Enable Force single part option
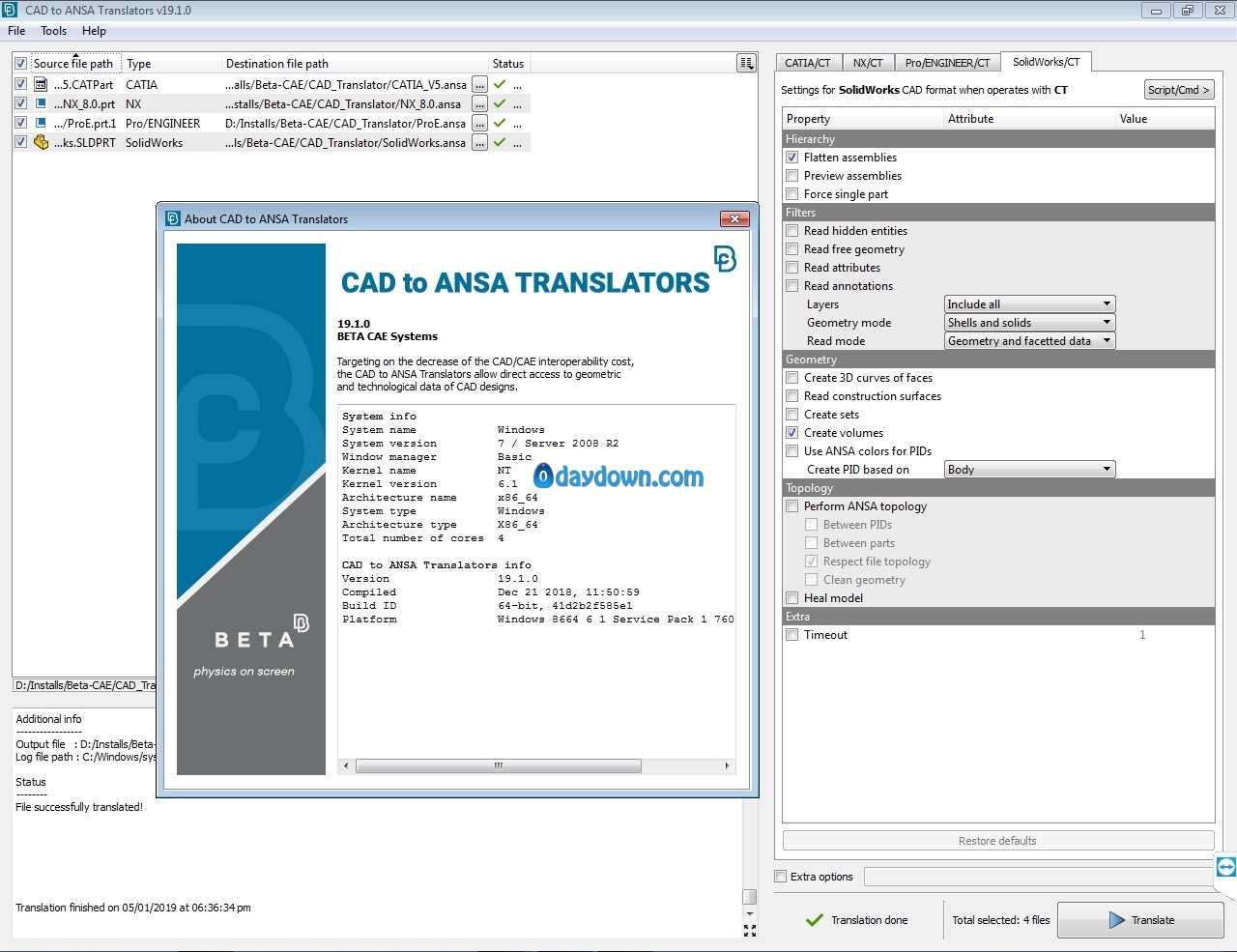The height and width of the screenshot is (952, 1237). 792,194
